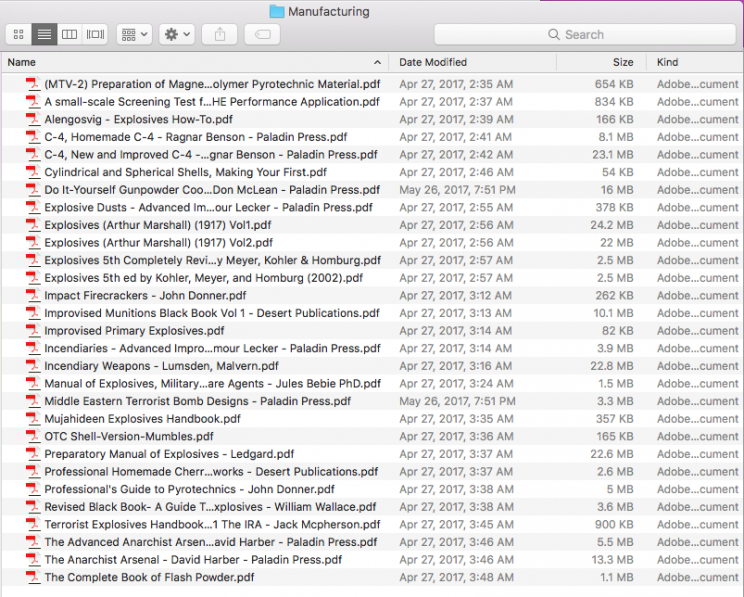Click the Edit Tags toolbar button
The width and height of the screenshot is (744, 597).
[261, 34]
